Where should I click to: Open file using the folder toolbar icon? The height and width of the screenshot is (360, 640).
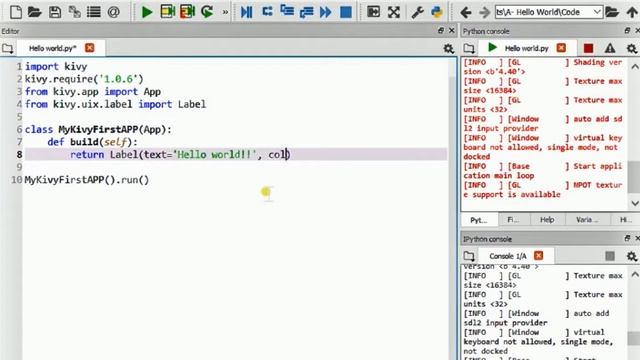pos(35,12)
